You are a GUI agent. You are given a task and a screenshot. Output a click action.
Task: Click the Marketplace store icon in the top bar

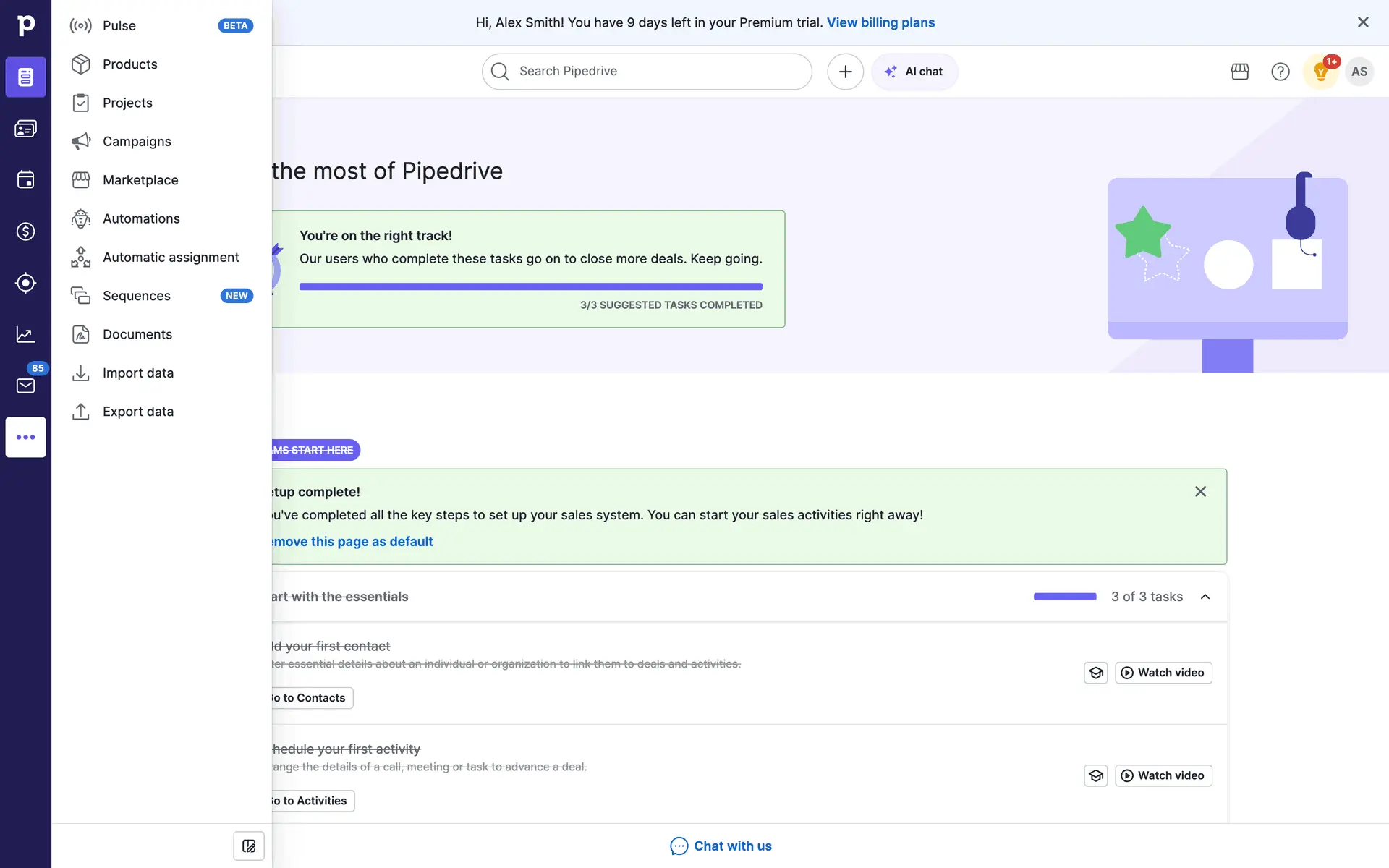pyautogui.click(x=1240, y=72)
